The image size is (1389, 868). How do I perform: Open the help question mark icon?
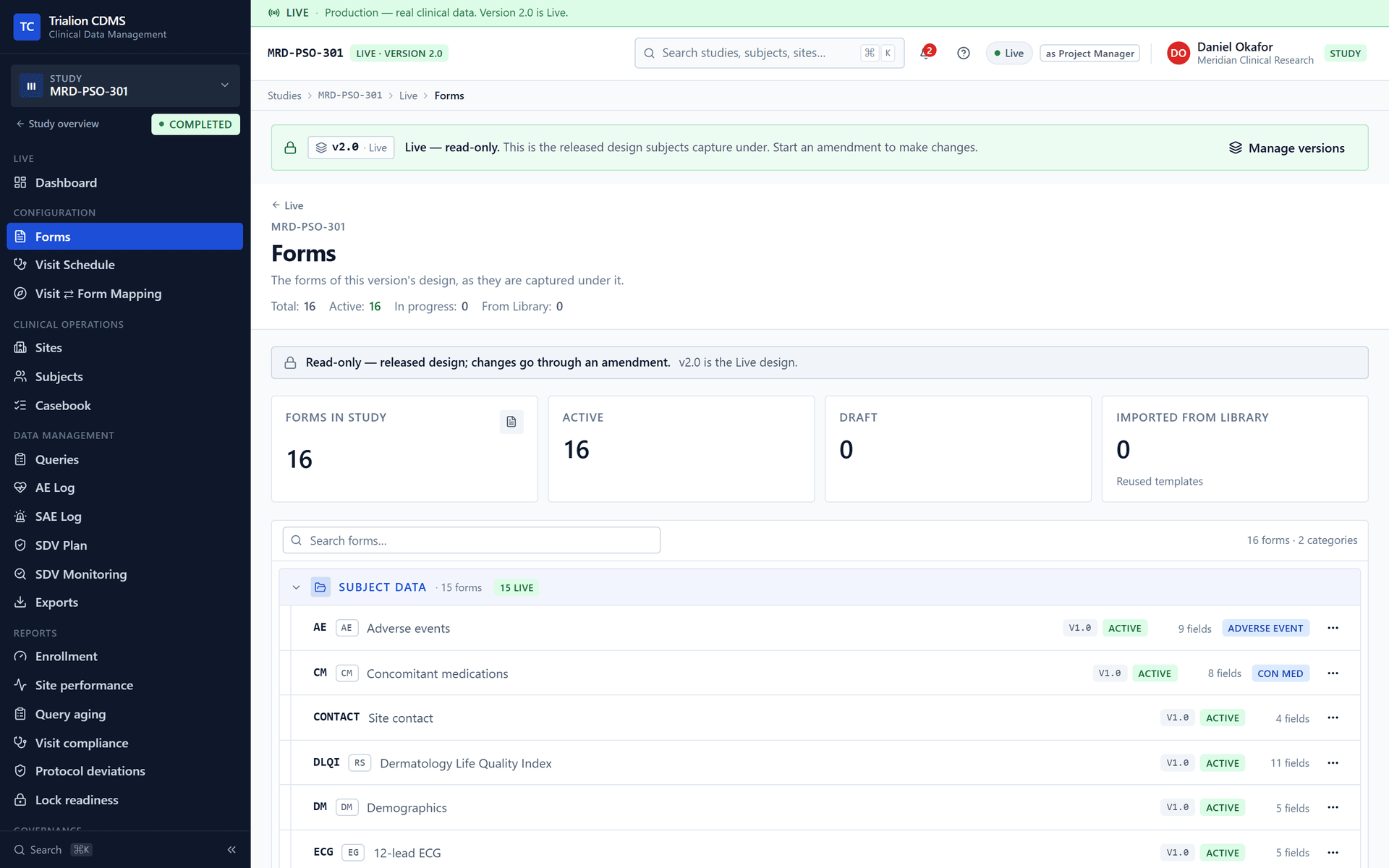point(963,53)
